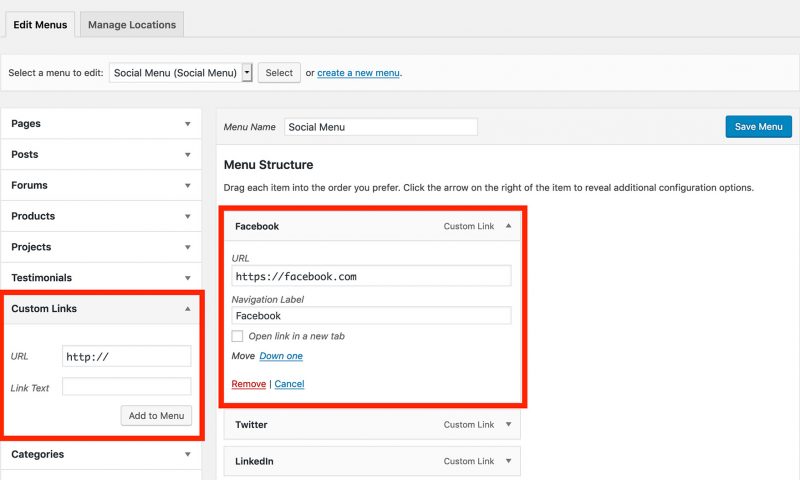Viewport: 800px width, 480px height.
Task: Expand the Categories panel arrow
Action: (188, 454)
